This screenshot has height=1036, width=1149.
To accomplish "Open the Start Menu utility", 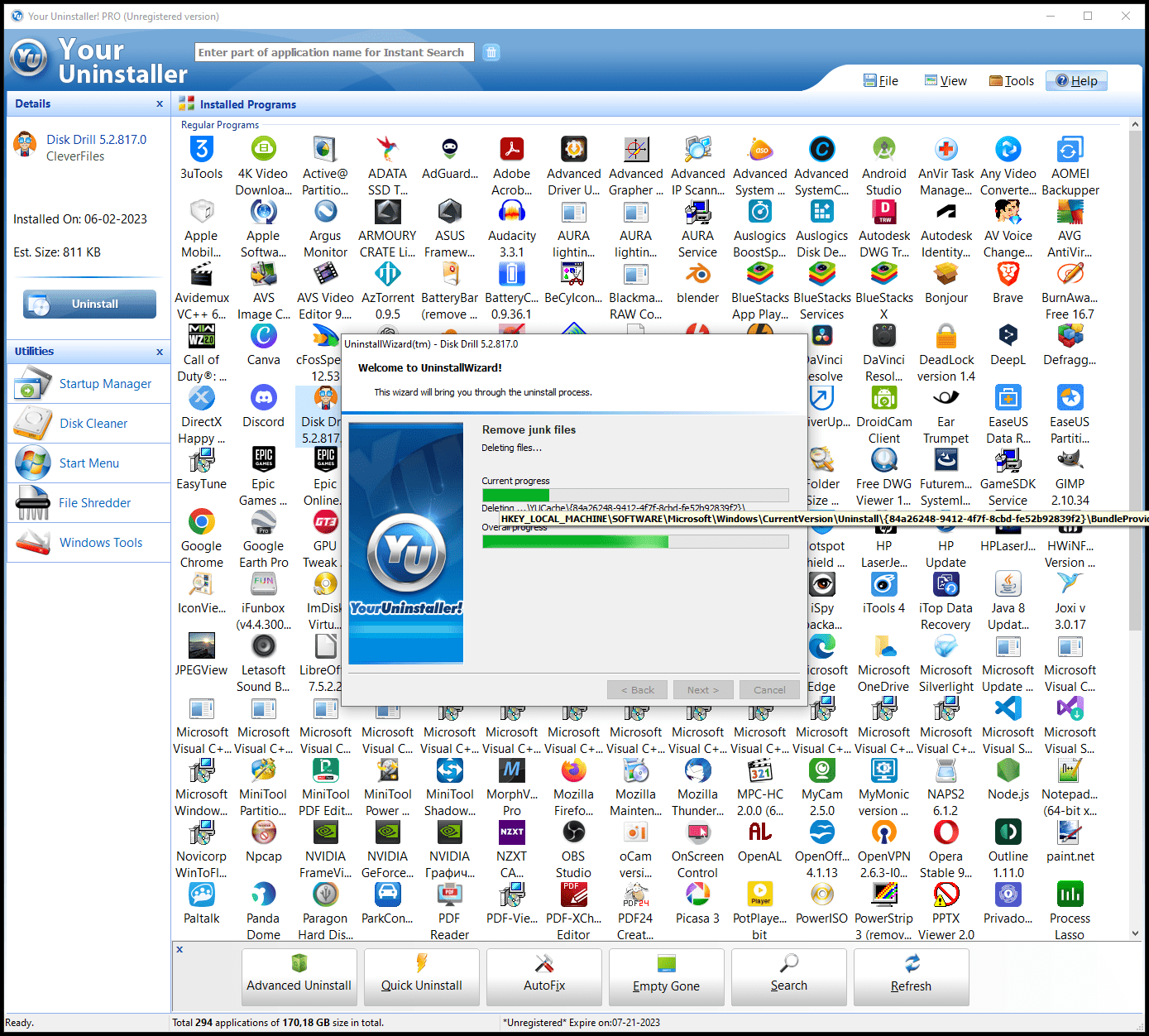I will 89,463.
